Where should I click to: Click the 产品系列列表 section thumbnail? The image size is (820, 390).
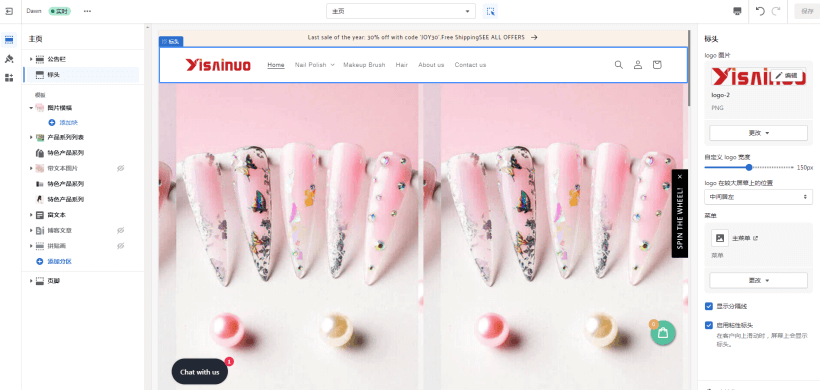(40, 137)
